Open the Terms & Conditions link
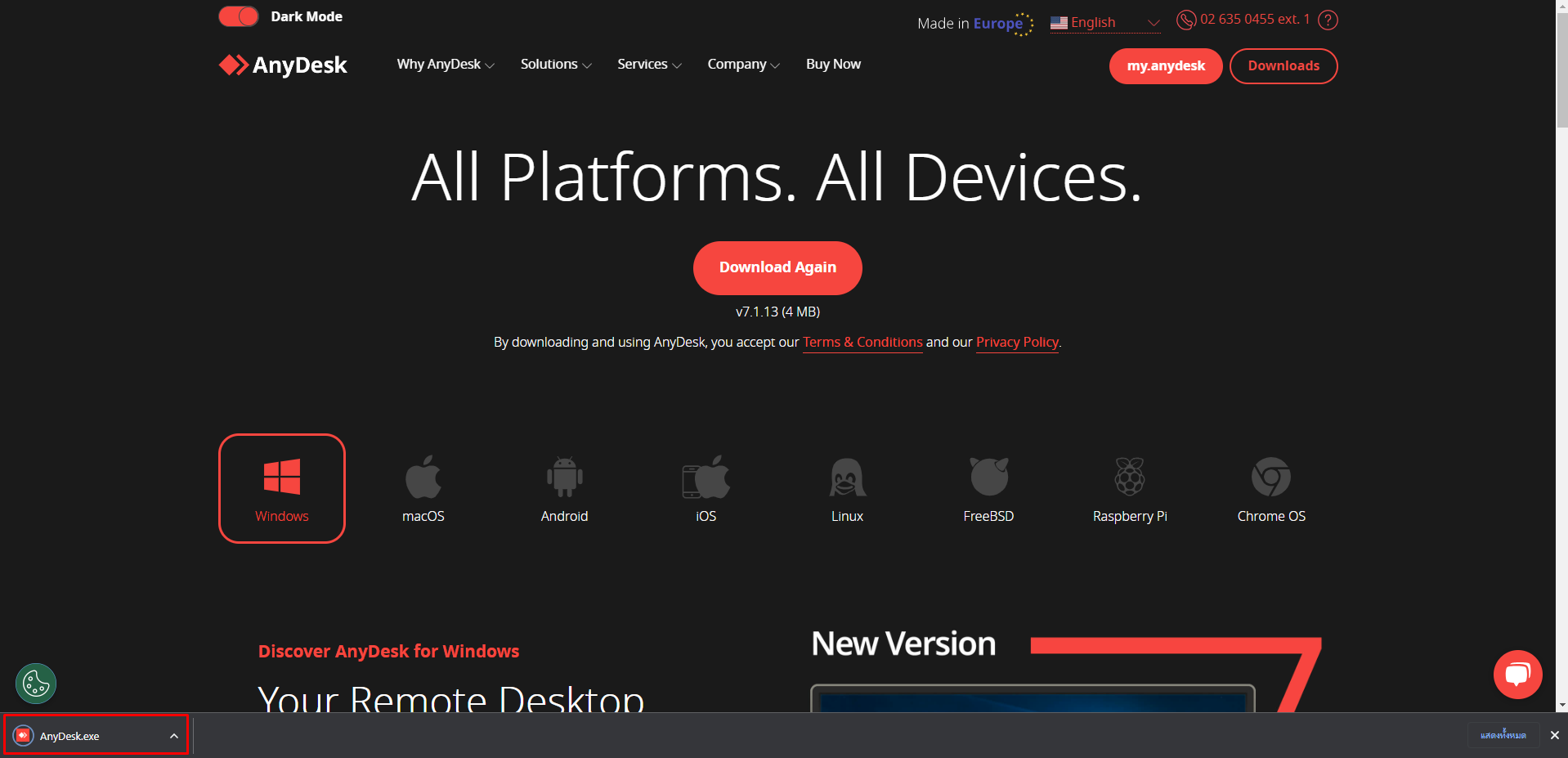This screenshot has height=758, width=1568. 862,342
